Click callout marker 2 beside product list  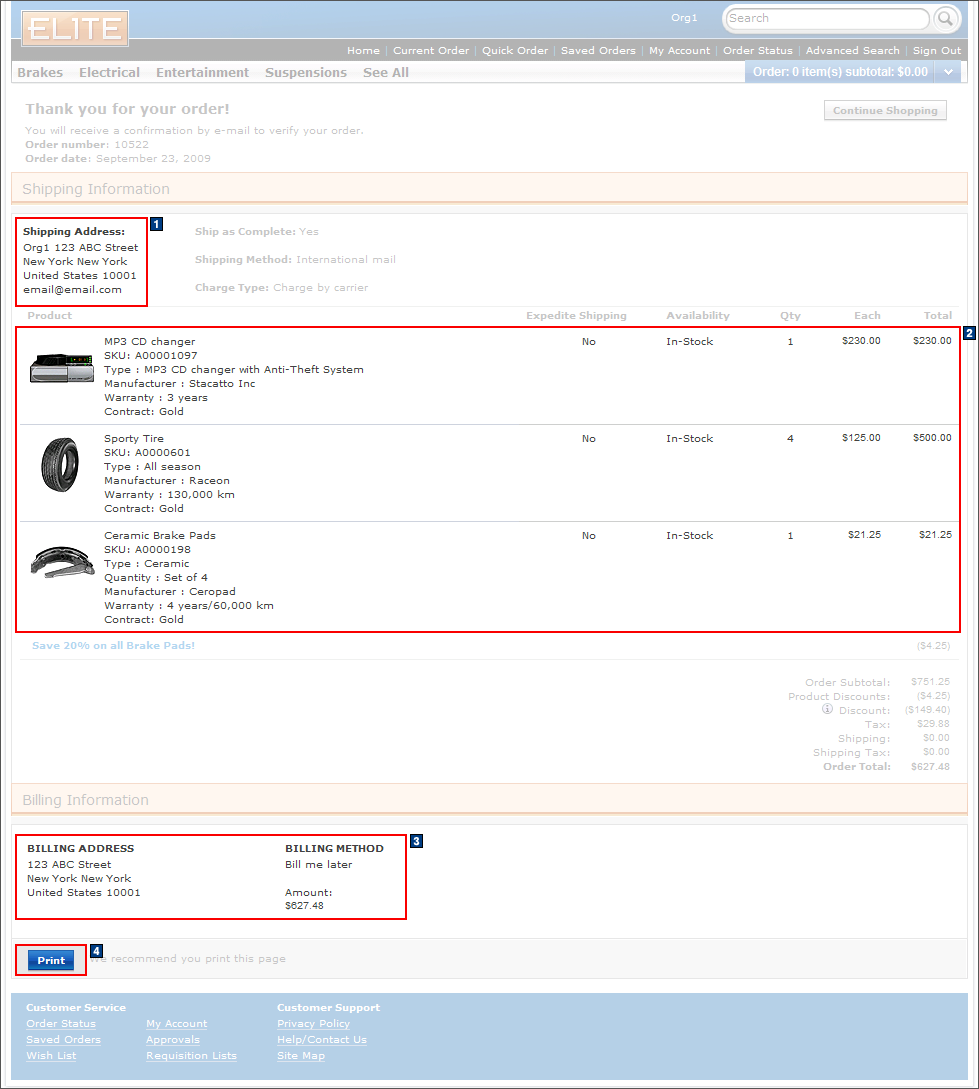[968, 333]
